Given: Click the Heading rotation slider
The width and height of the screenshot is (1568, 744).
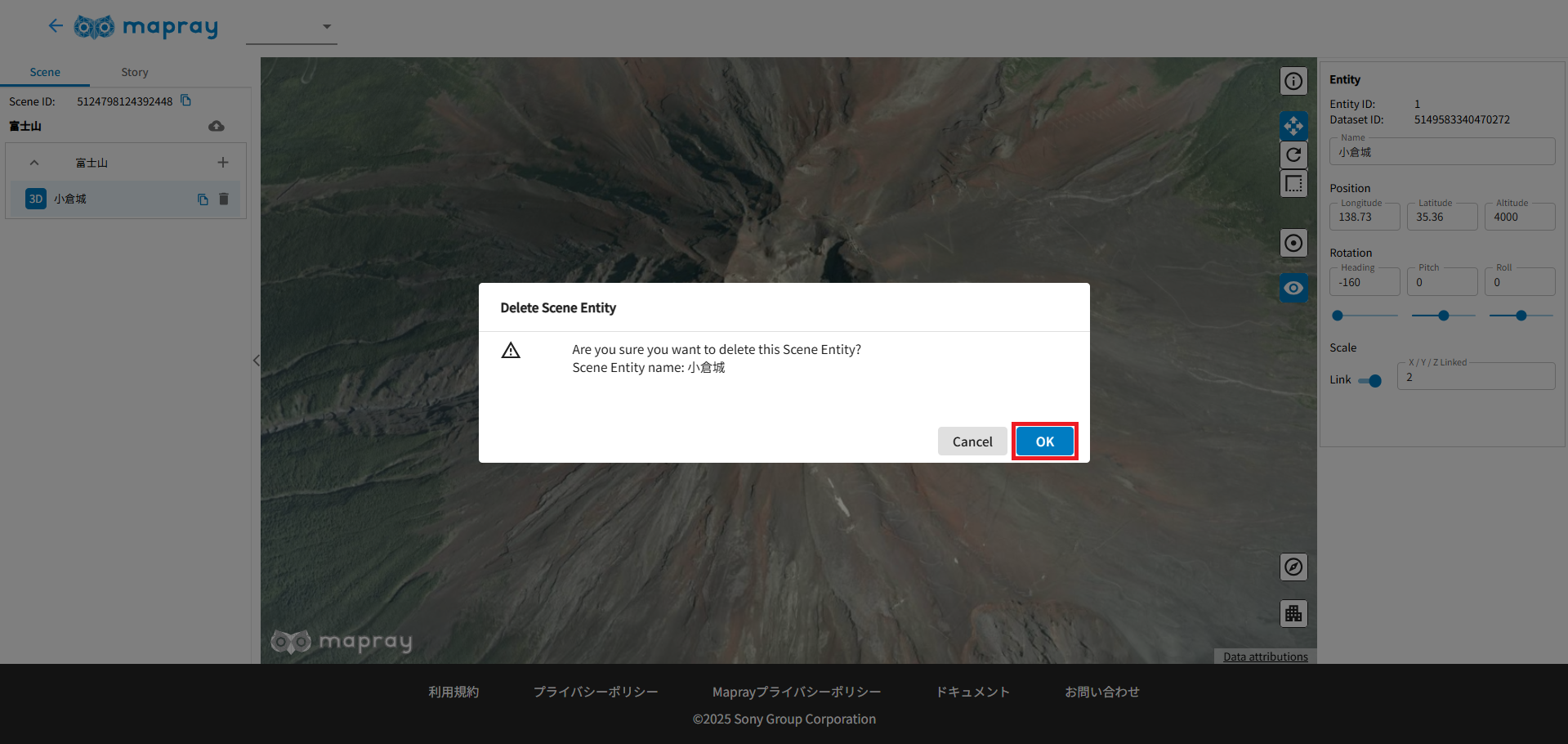Looking at the screenshot, I should coord(1363,316).
